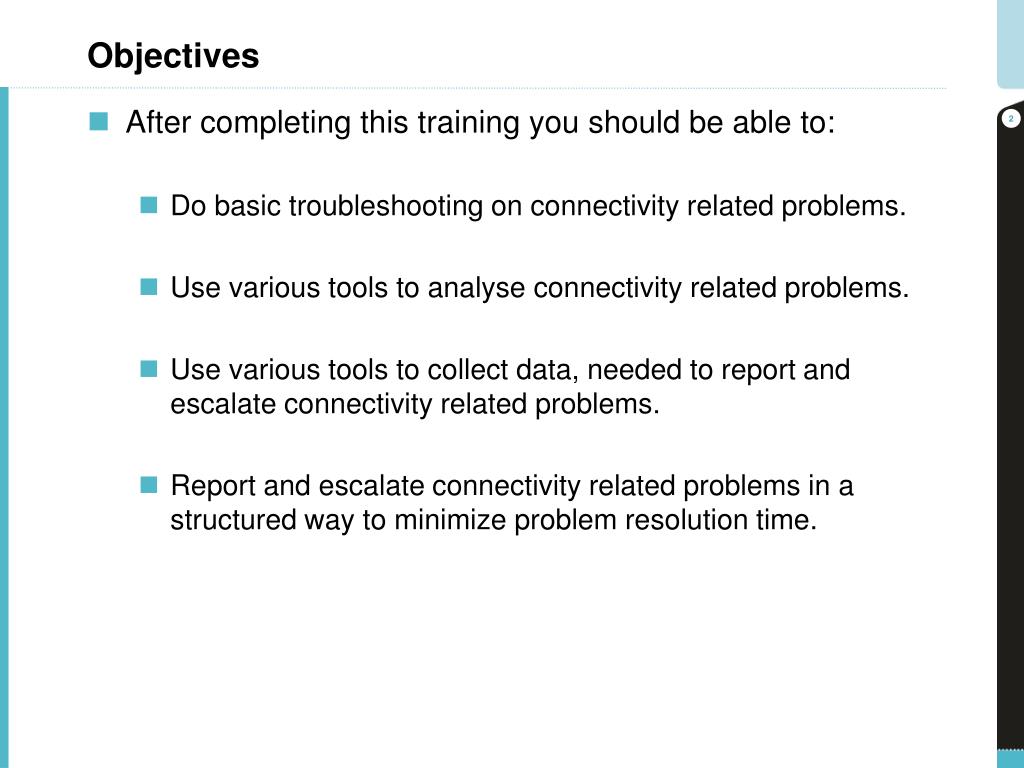
Task: Click the teal bullet before "After completing"
Action: (x=99, y=121)
